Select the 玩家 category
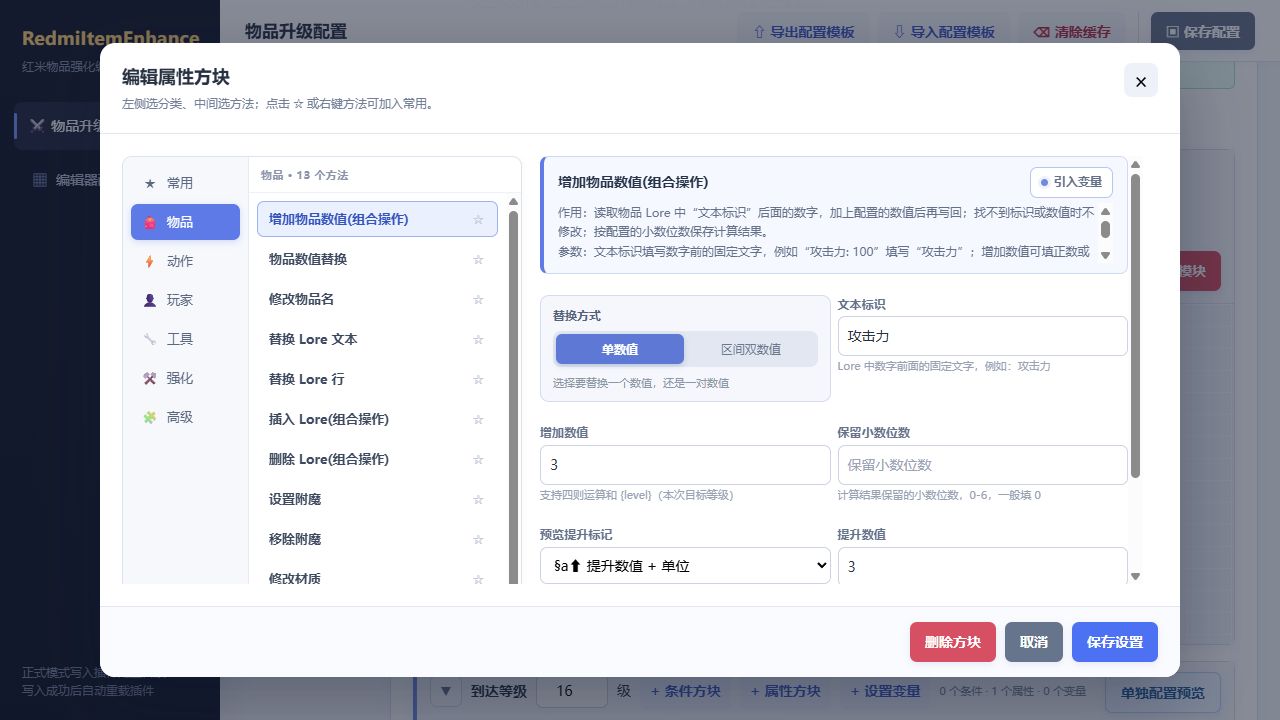The height and width of the screenshot is (720, 1280). (x=185, y=300)
